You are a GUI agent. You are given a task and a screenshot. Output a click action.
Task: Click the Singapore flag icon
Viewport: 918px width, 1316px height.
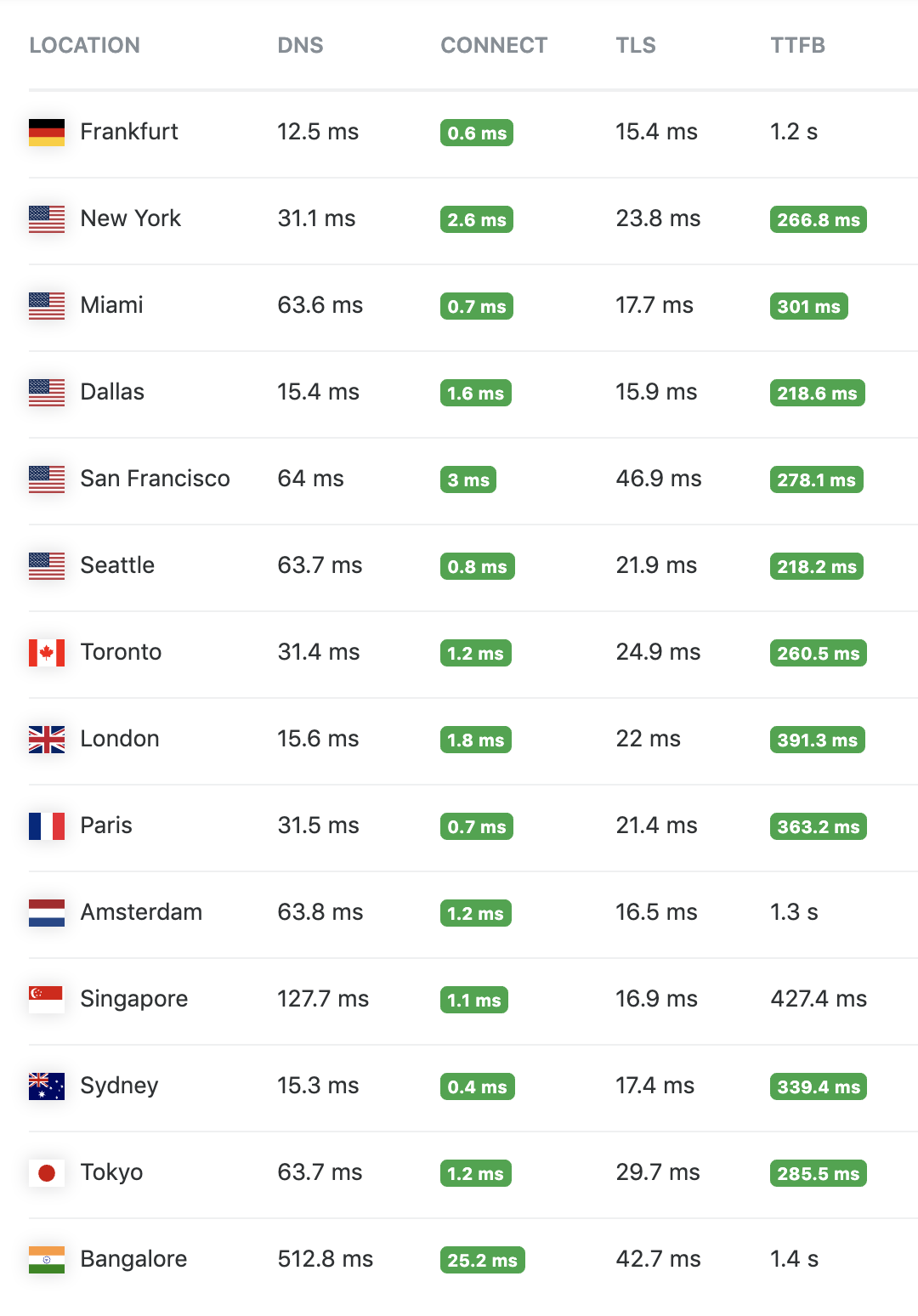coord(47,999)
